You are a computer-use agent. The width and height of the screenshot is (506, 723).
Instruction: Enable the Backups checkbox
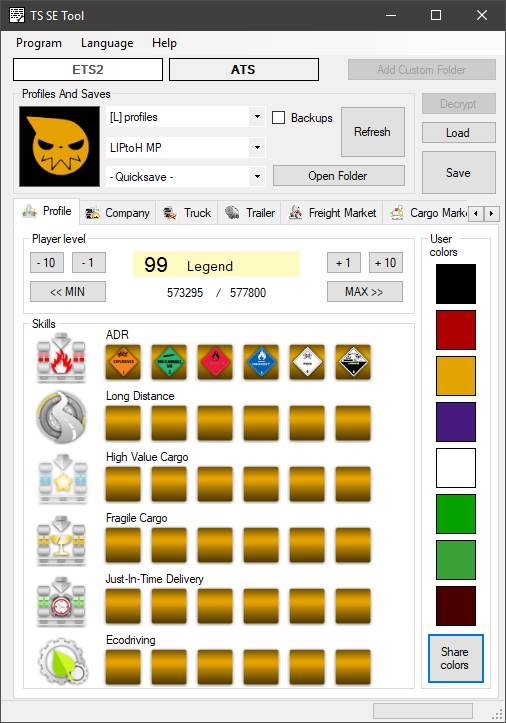point(279,118)
